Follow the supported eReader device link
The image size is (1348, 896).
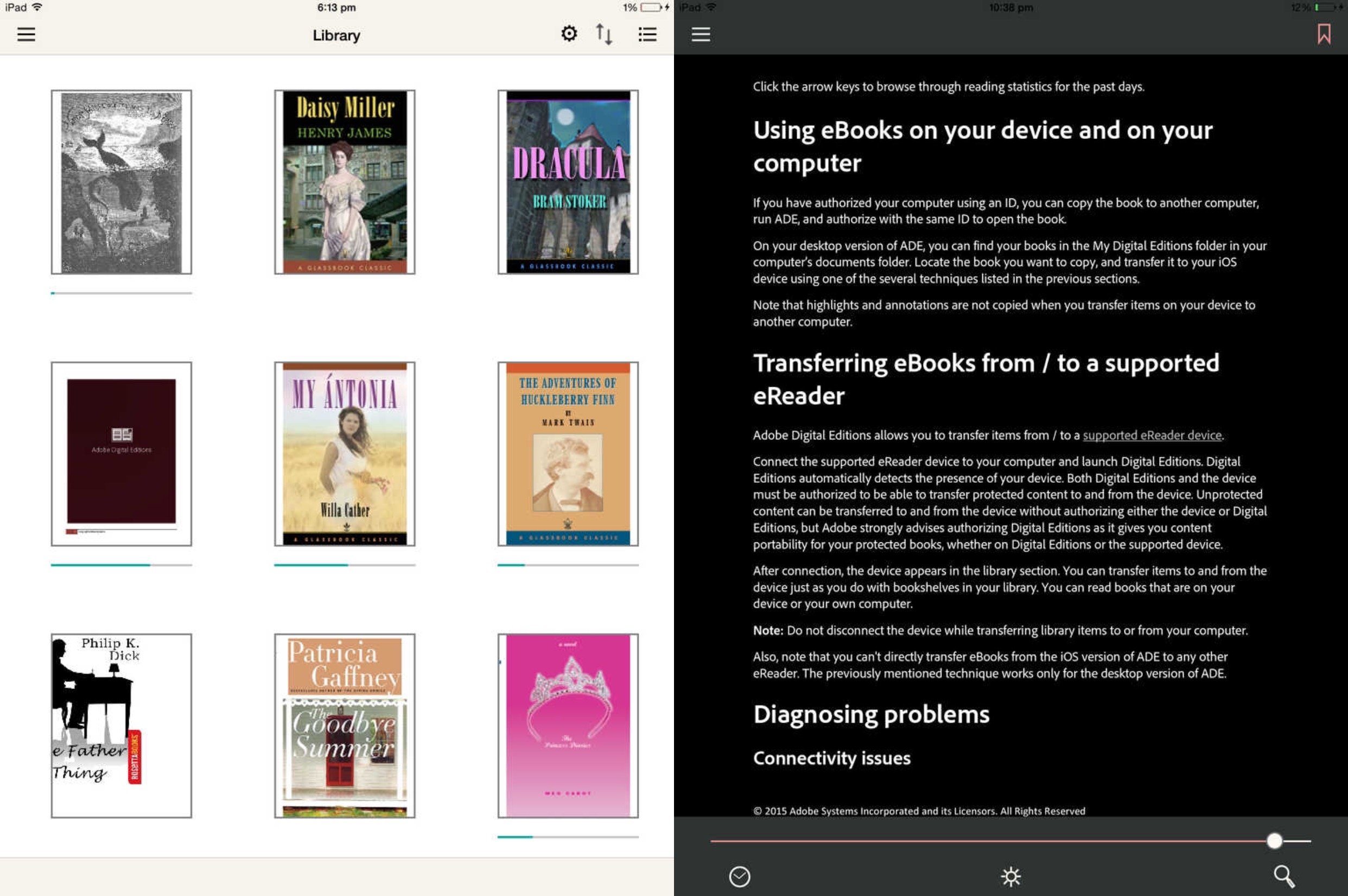pos(1152,436)
